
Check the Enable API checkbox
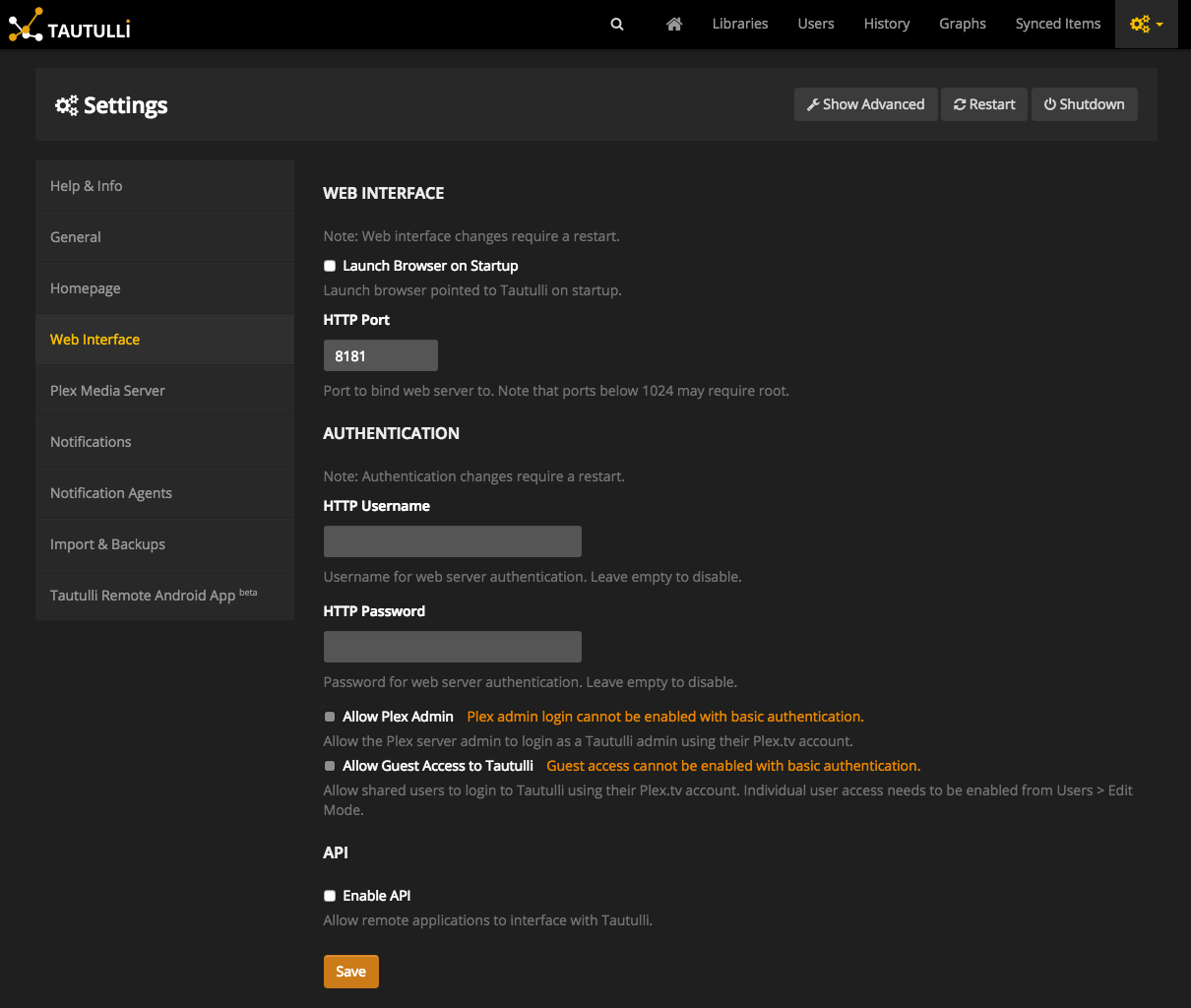pyautogui.click(x=330, y=896)
